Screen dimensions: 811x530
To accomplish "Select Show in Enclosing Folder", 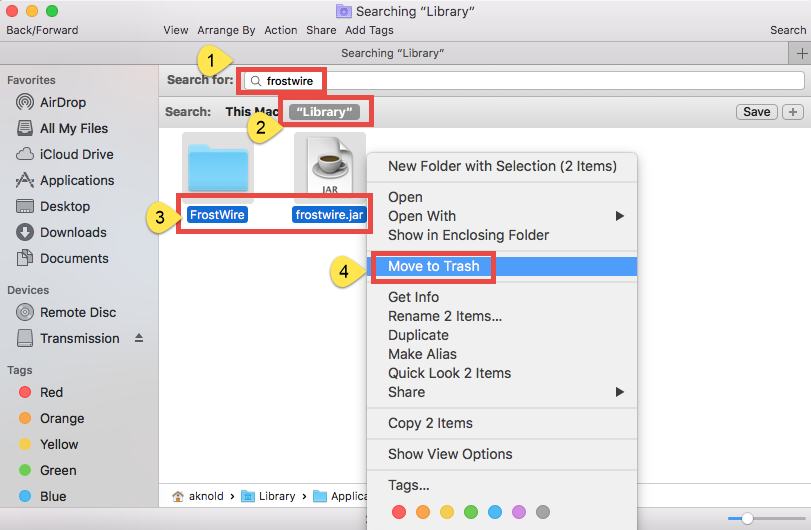I will 502,235.
